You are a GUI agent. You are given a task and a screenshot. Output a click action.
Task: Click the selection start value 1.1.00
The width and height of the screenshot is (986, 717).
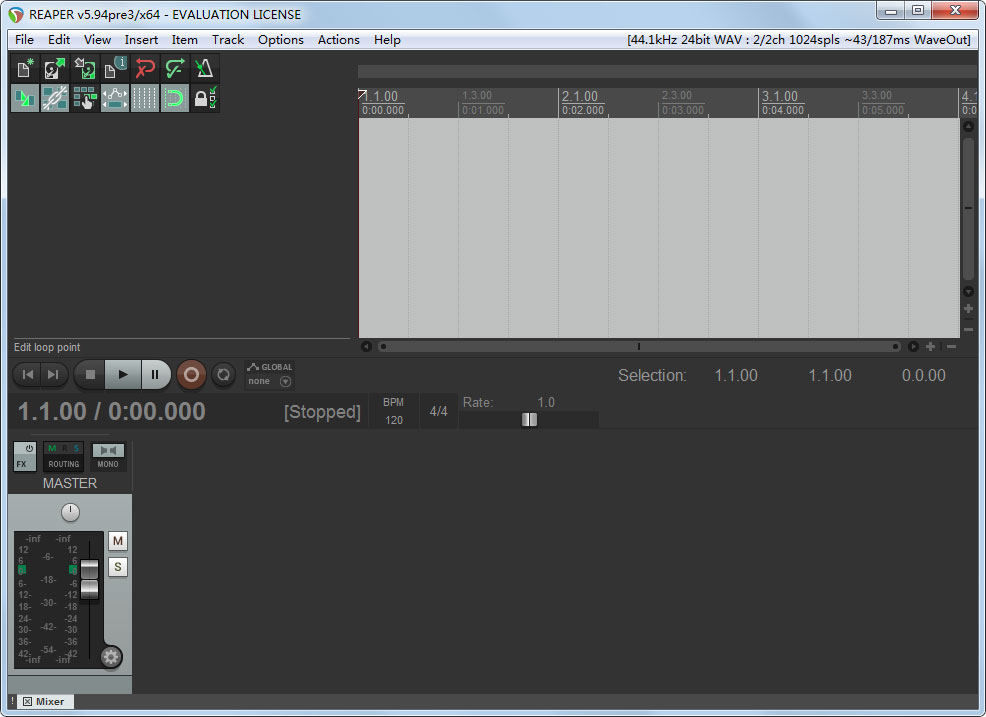click(736, 375)
